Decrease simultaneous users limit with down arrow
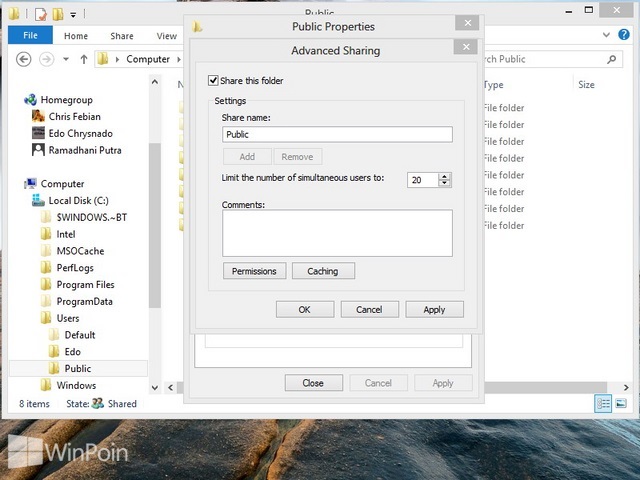This screenshot has height=480, width=640. tap(444, 183)
